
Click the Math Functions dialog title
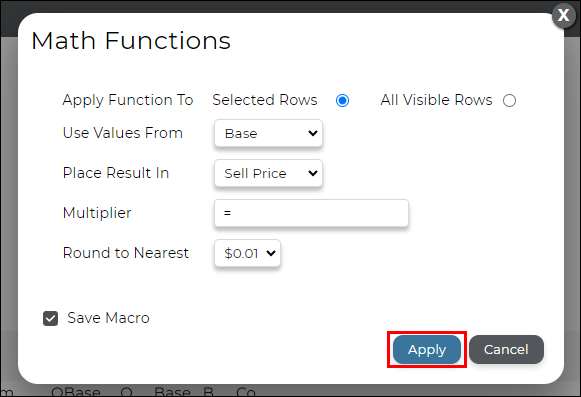click(x=131, y=40)
